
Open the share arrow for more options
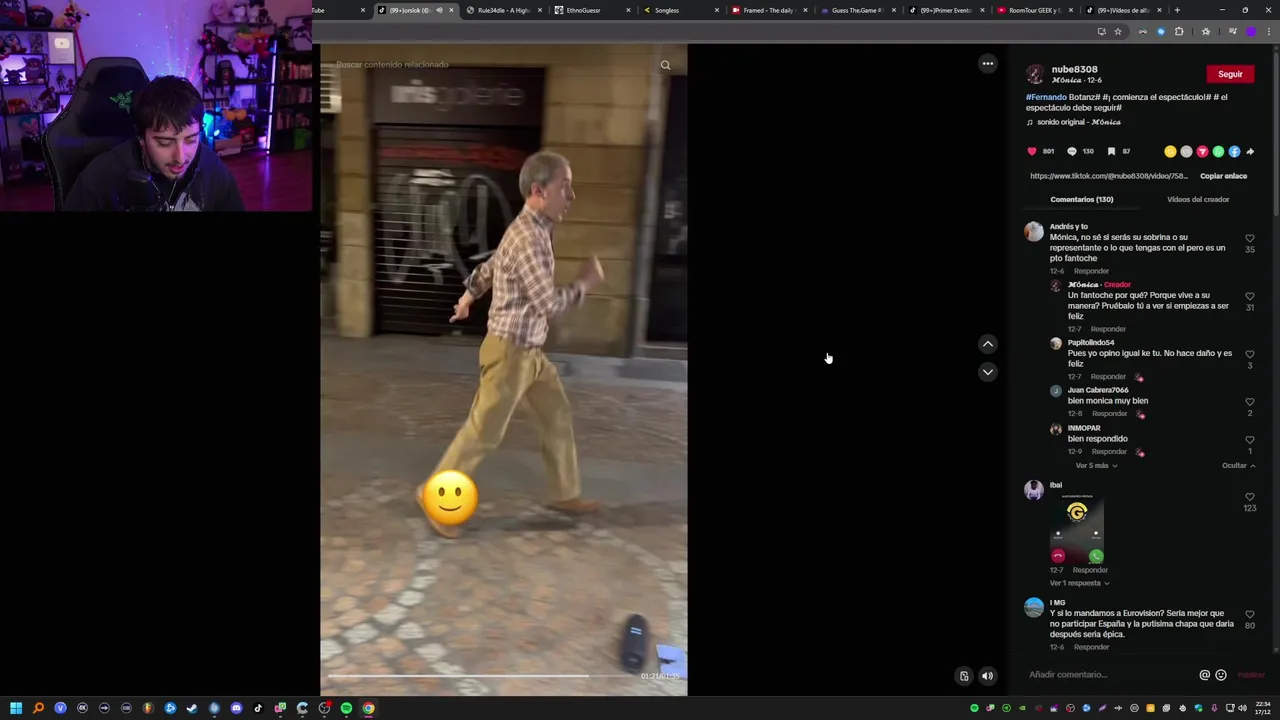(1250, 152)
